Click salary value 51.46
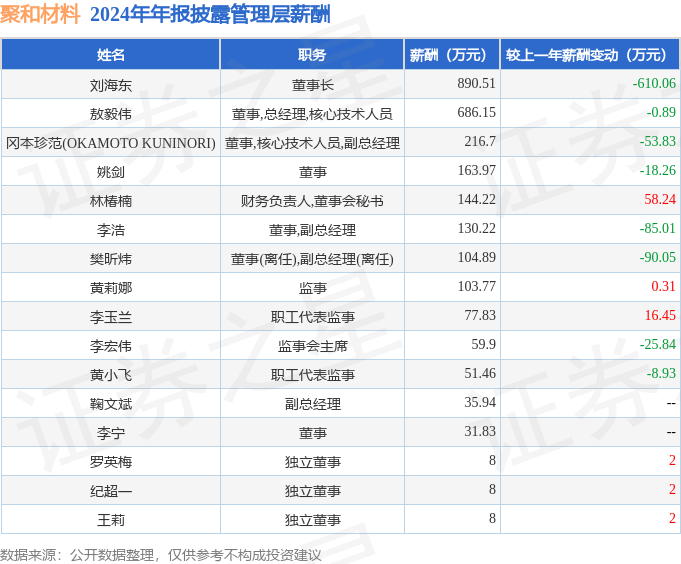This screenshot has height=564, width=681. [480, 373]
